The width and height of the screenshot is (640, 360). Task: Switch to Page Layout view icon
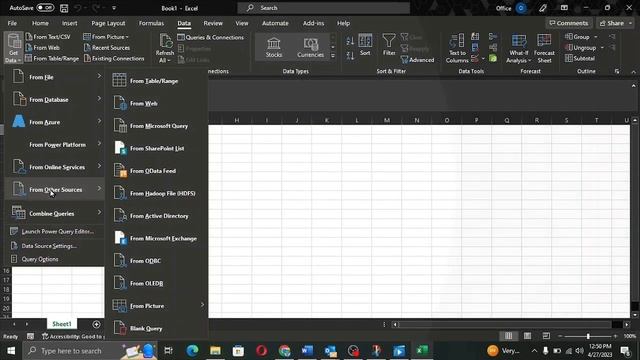[527, 336]
